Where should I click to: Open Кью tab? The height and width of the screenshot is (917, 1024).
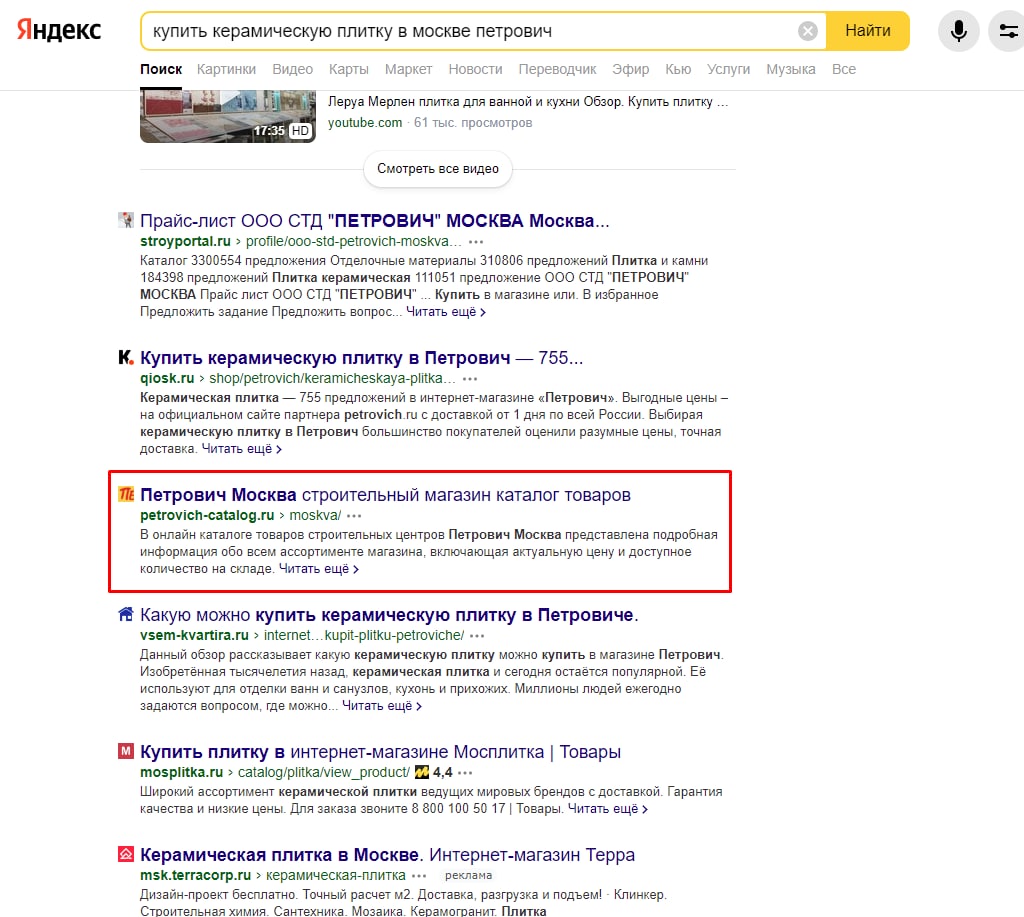(678, 69)
